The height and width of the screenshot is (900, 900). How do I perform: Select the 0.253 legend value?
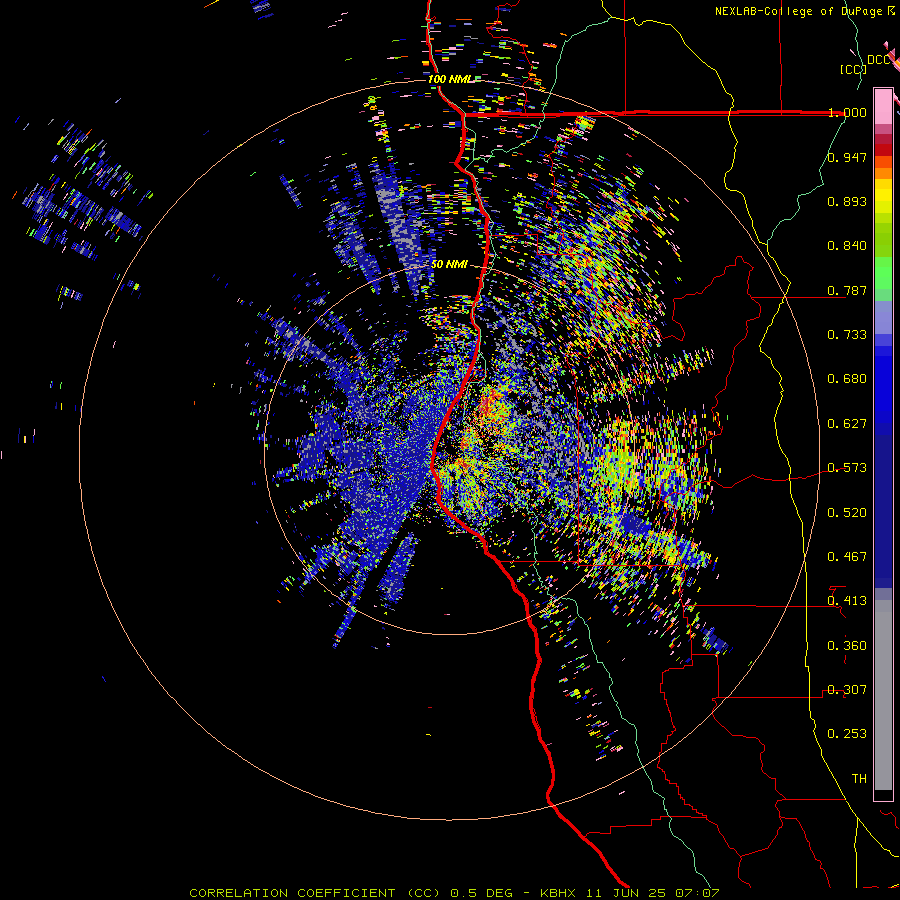[847, 734]
